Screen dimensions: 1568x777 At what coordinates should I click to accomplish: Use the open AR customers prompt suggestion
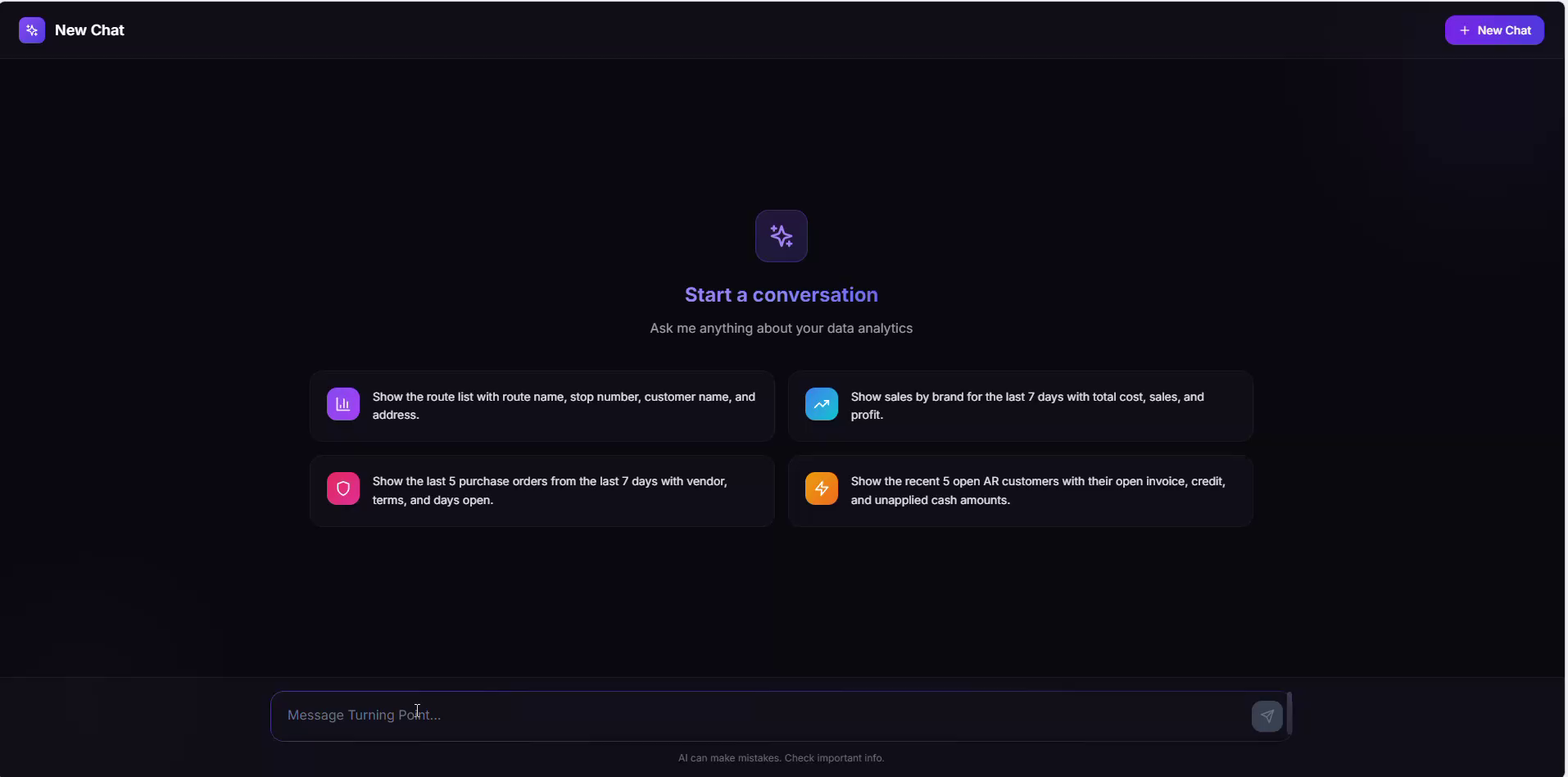coord(1038,490)
